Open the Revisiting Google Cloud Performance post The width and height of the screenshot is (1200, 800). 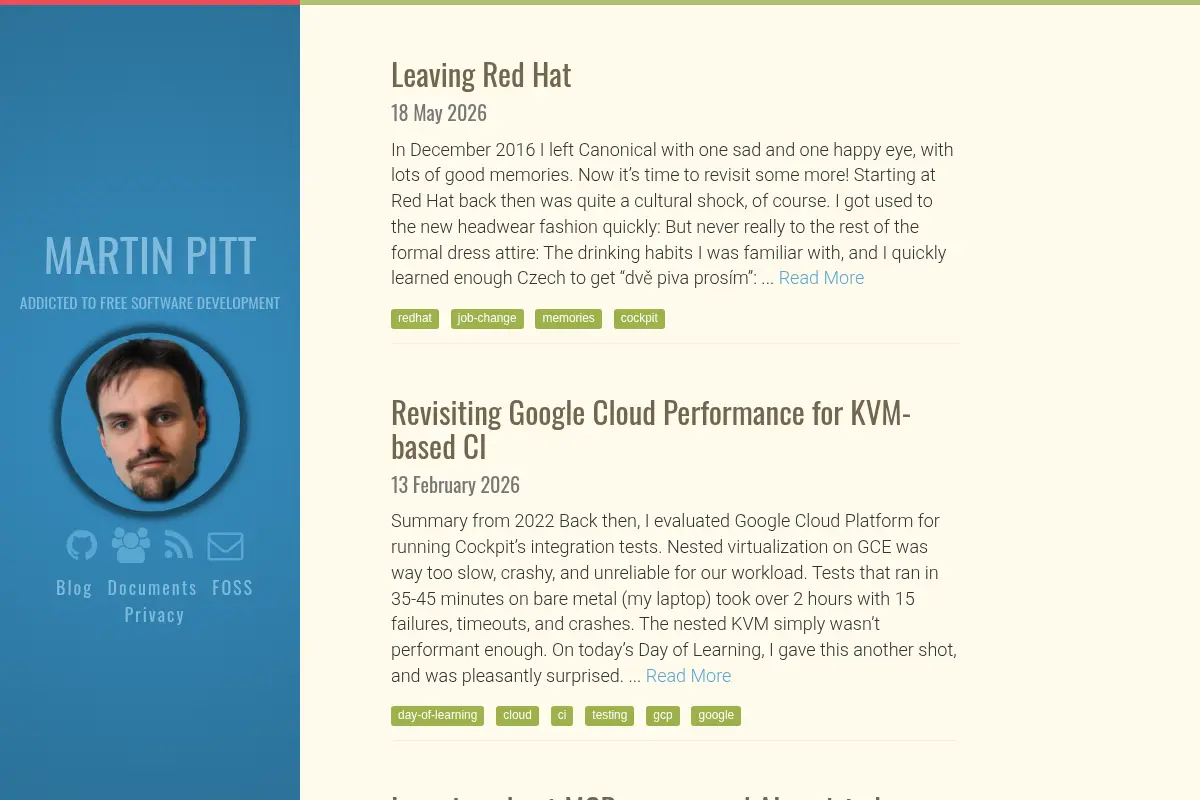(651, 429)
